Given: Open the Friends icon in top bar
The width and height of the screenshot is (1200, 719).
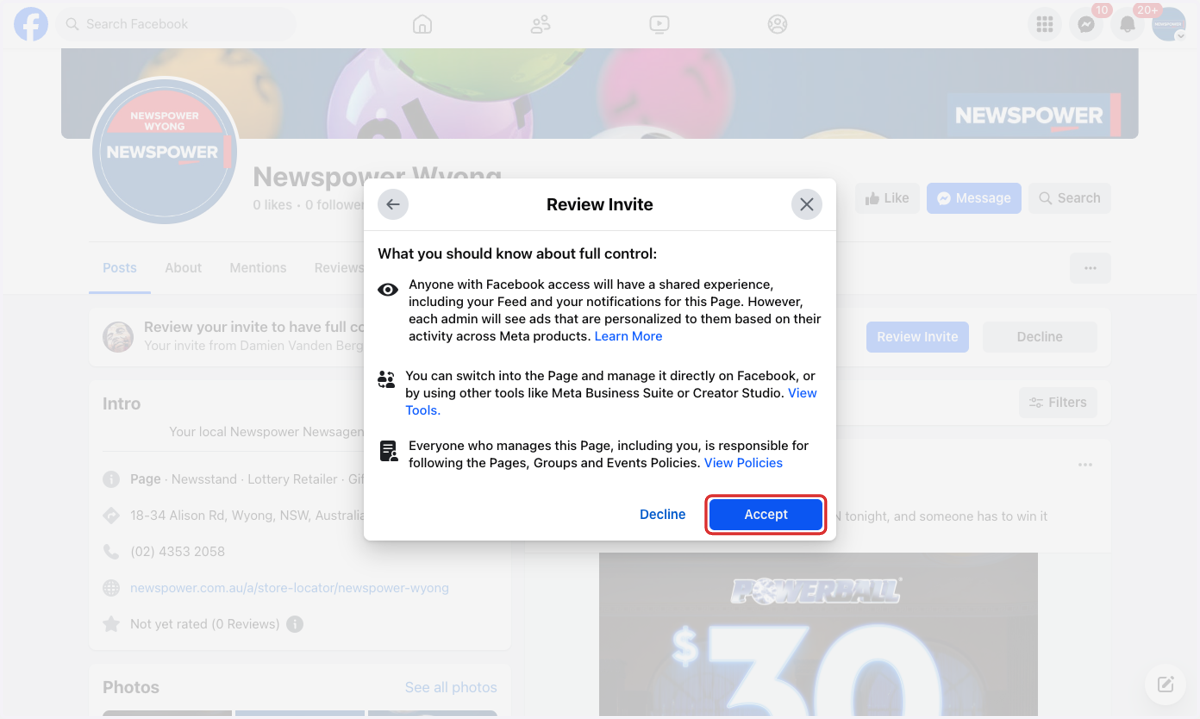Looking at the screenshot, I should (540, 24).
